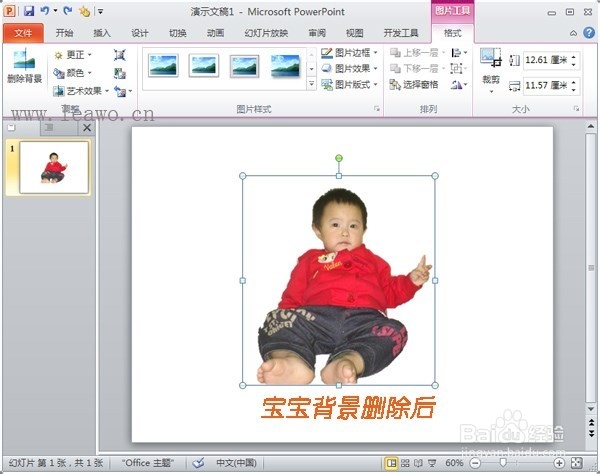The image size is (600, 474).
Task: Switch to the Transitions (切换) tab
Action: pos(178,33)
